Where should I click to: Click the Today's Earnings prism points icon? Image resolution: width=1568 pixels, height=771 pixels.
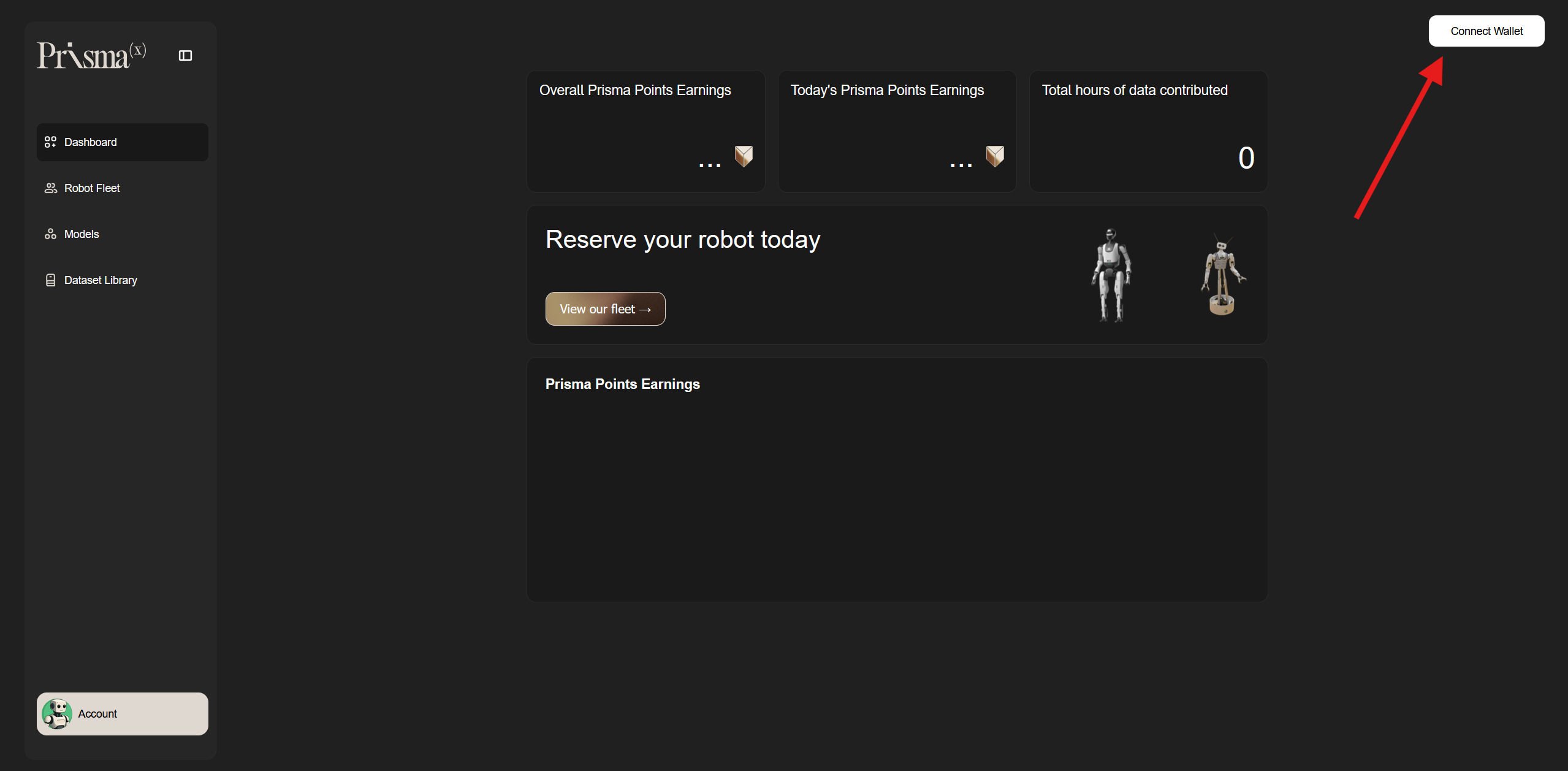point(995,156)
